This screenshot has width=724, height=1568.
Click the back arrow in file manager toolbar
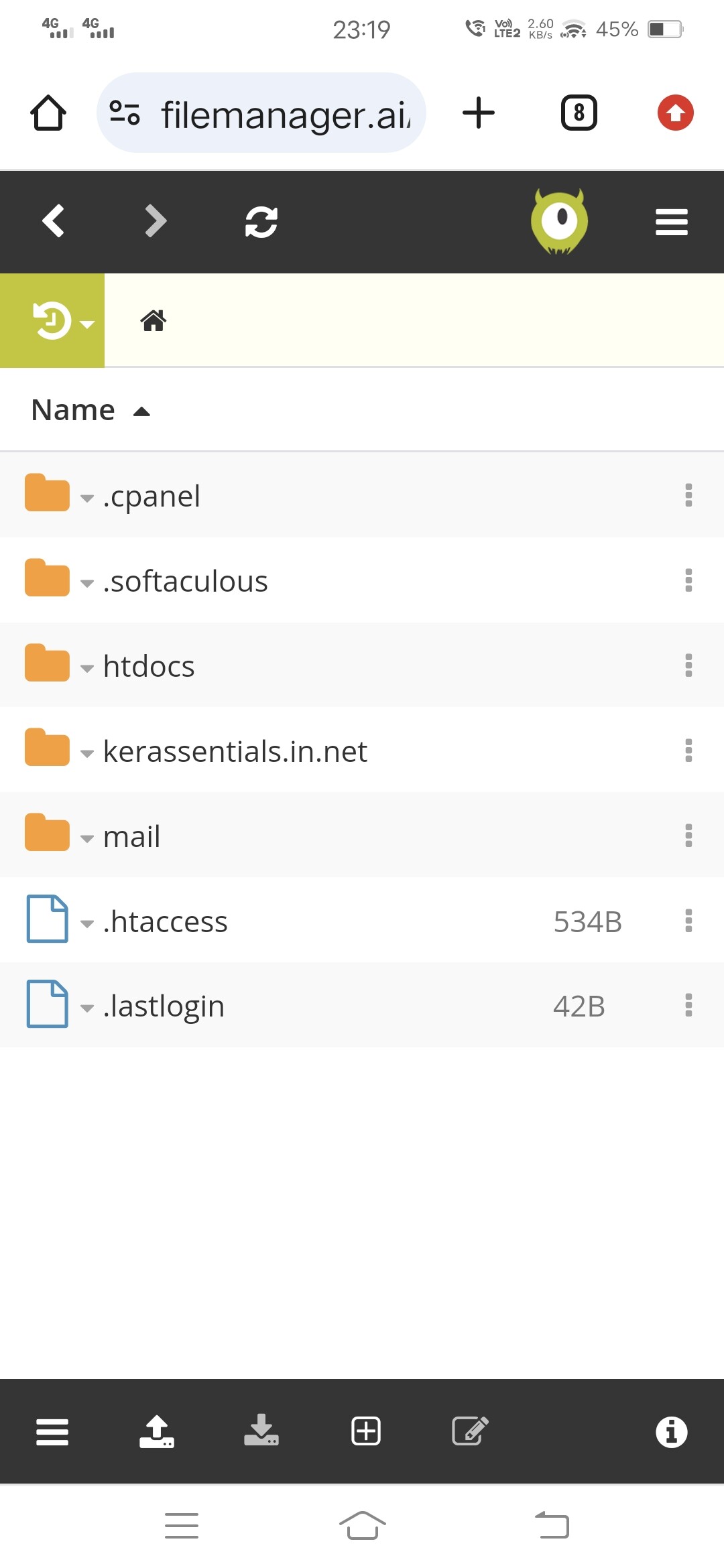point(53,221)
